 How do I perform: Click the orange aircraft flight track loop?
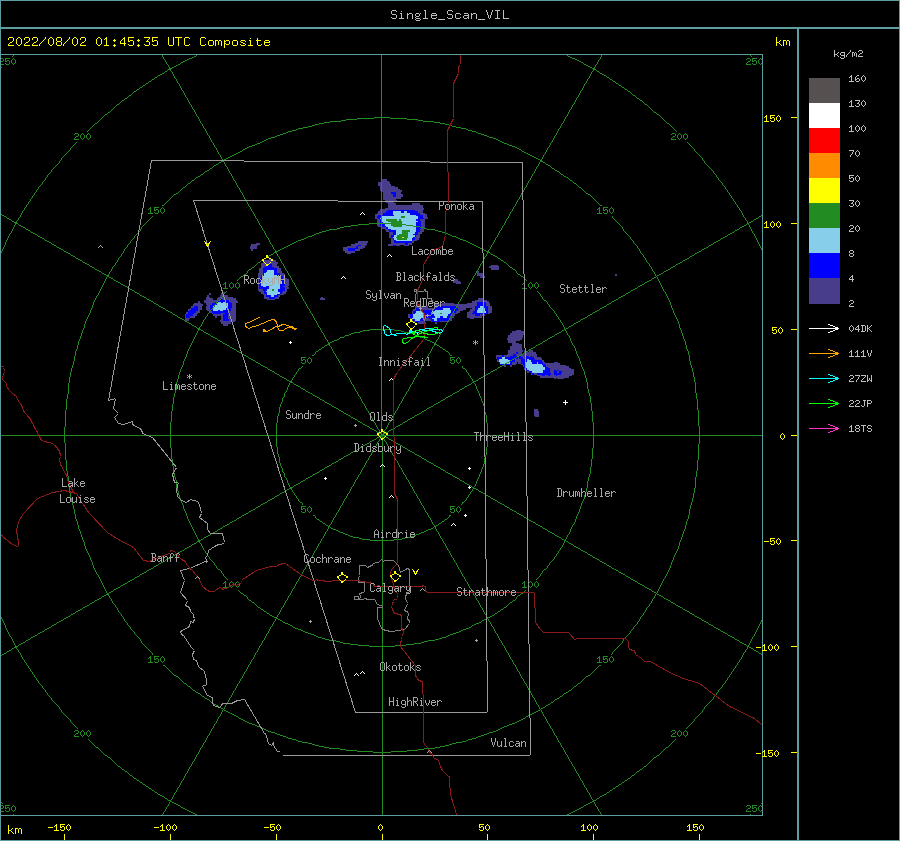(x=270, y=325)
